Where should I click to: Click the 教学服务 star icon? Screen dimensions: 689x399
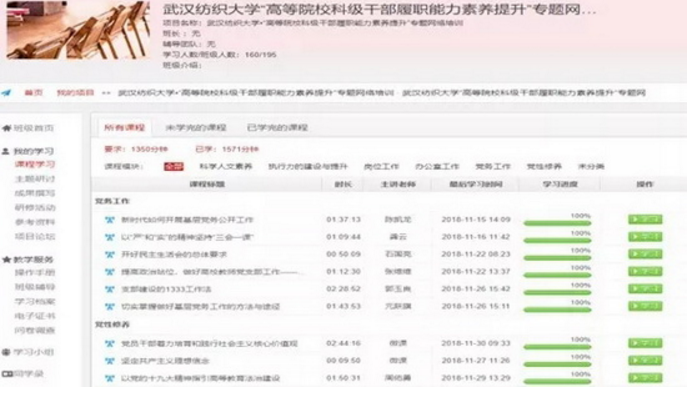7,260
